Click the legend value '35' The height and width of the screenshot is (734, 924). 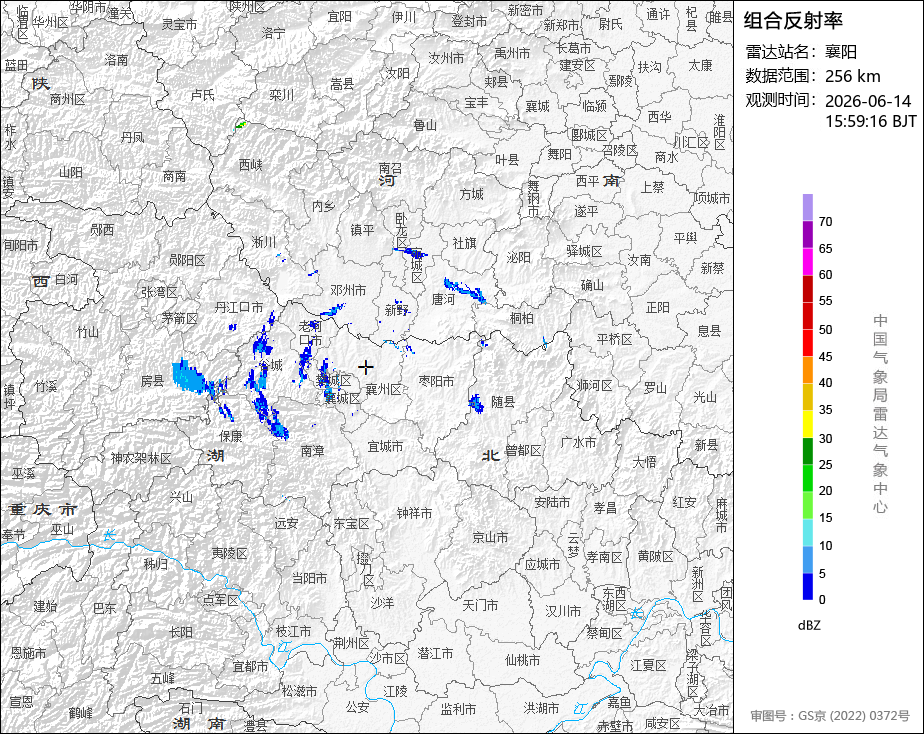[826, 409]
